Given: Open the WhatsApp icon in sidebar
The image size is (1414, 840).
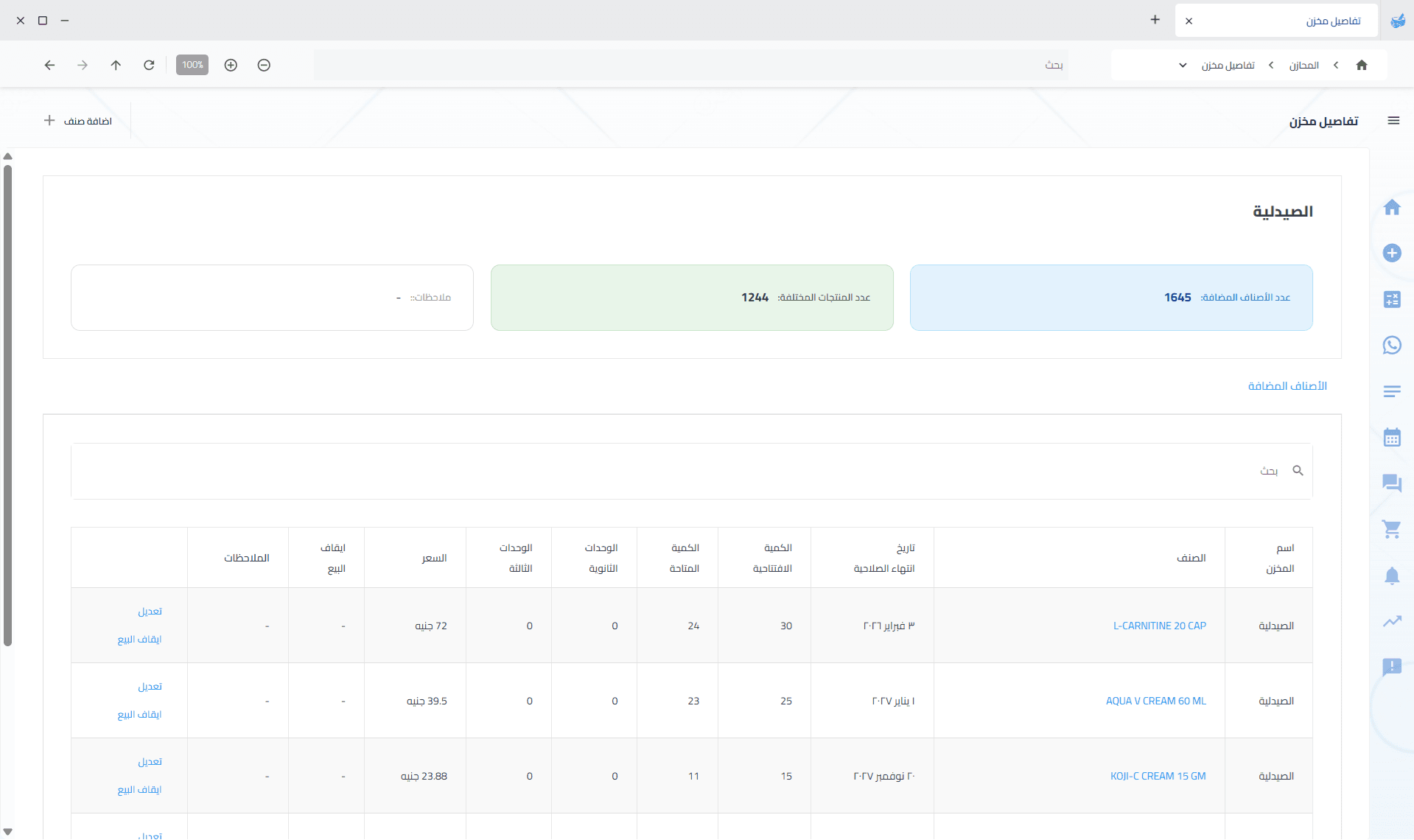Looking at the screenshot, I should (x=1391, y=345).
